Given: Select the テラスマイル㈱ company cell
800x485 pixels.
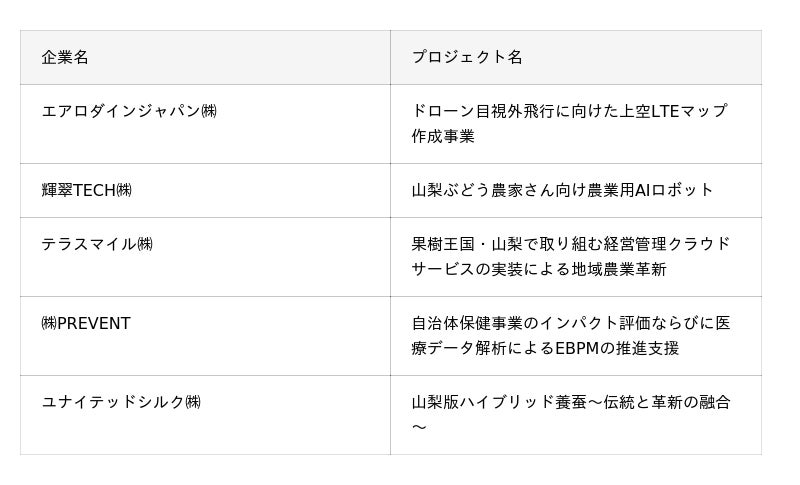Looking at the screenshot, I should (x=97, y=244).
